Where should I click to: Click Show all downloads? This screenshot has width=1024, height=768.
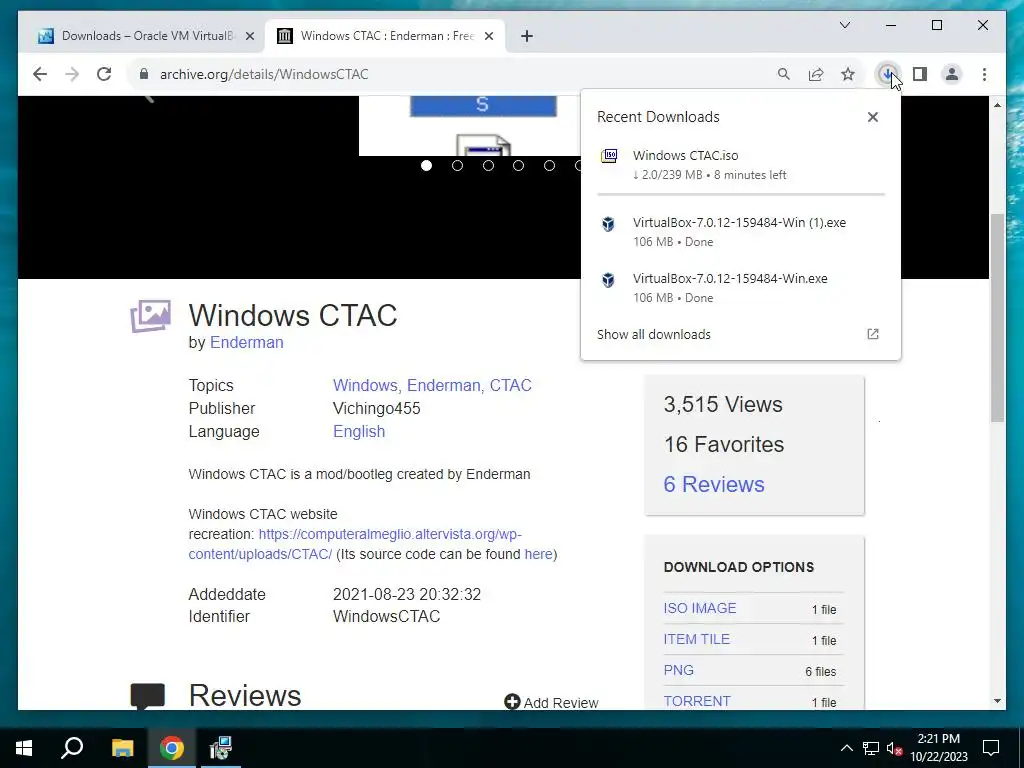[x=654, y=334]
